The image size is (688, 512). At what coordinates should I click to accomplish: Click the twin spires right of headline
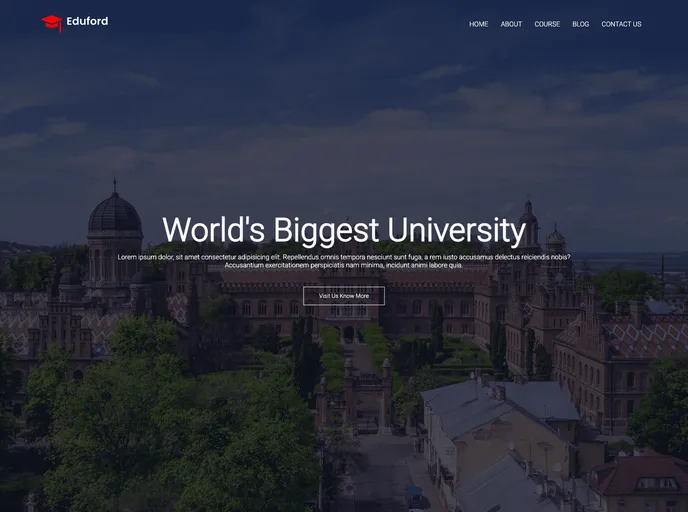540,232
